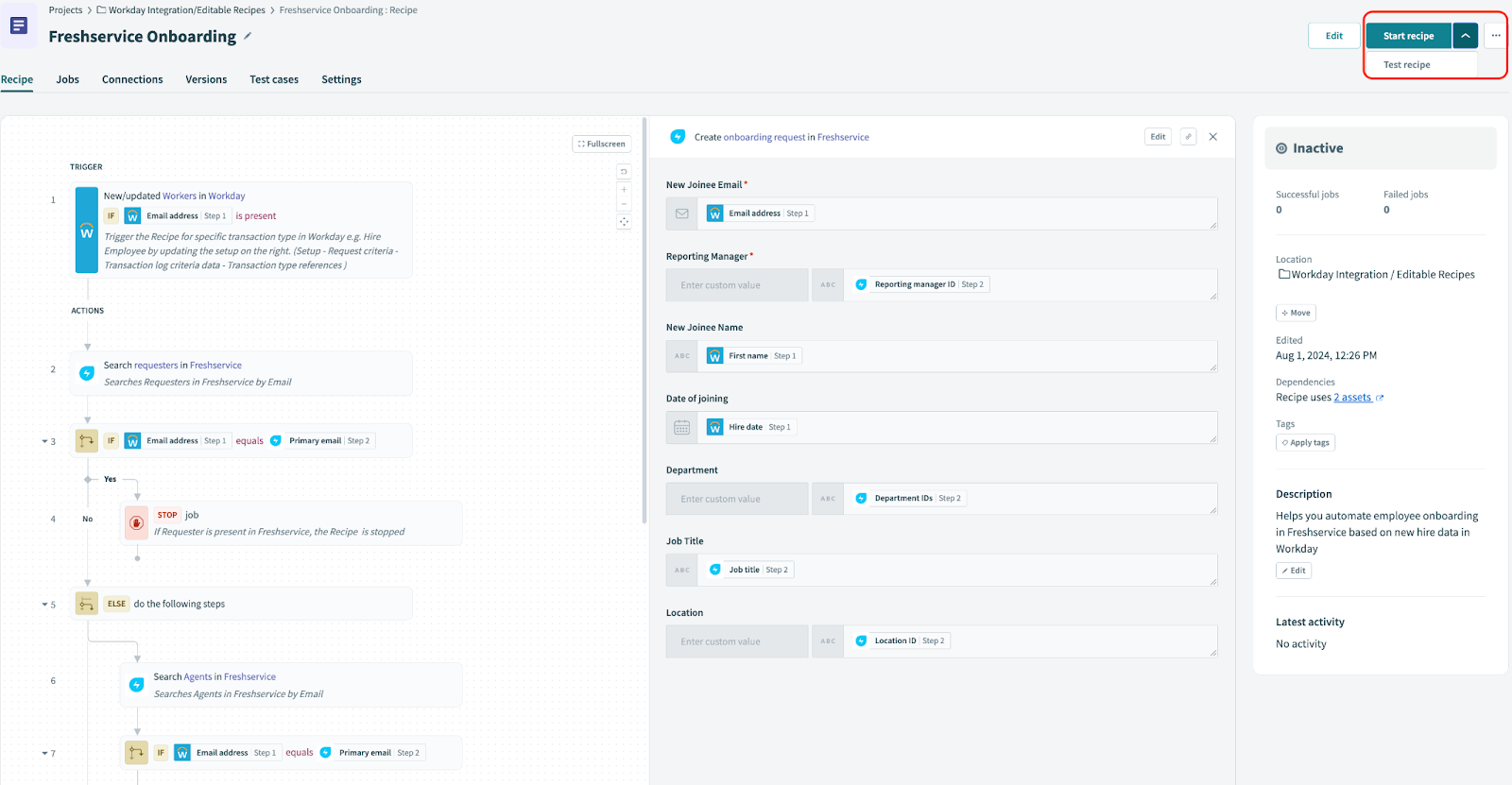Click Apply tags button
This screenshot has width=1512, height=785.
[x=1305, y=442]
